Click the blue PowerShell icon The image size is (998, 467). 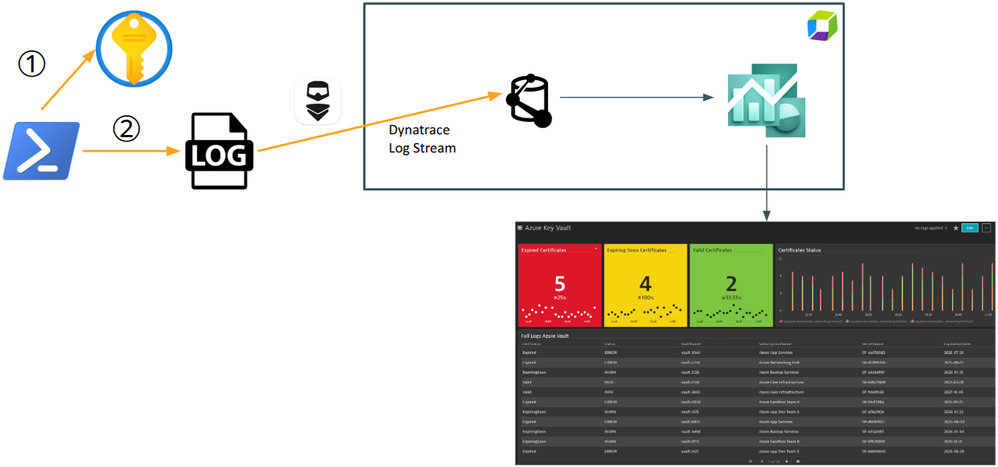pyautogui.click(x=41, y=151)
